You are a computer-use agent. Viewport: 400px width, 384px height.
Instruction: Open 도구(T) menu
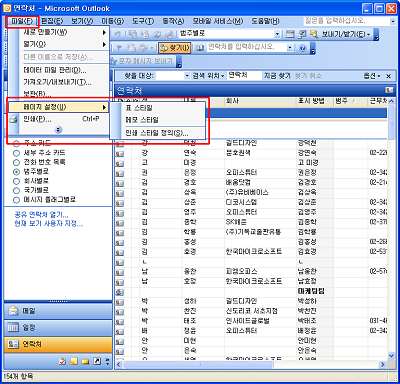[143, 21]
